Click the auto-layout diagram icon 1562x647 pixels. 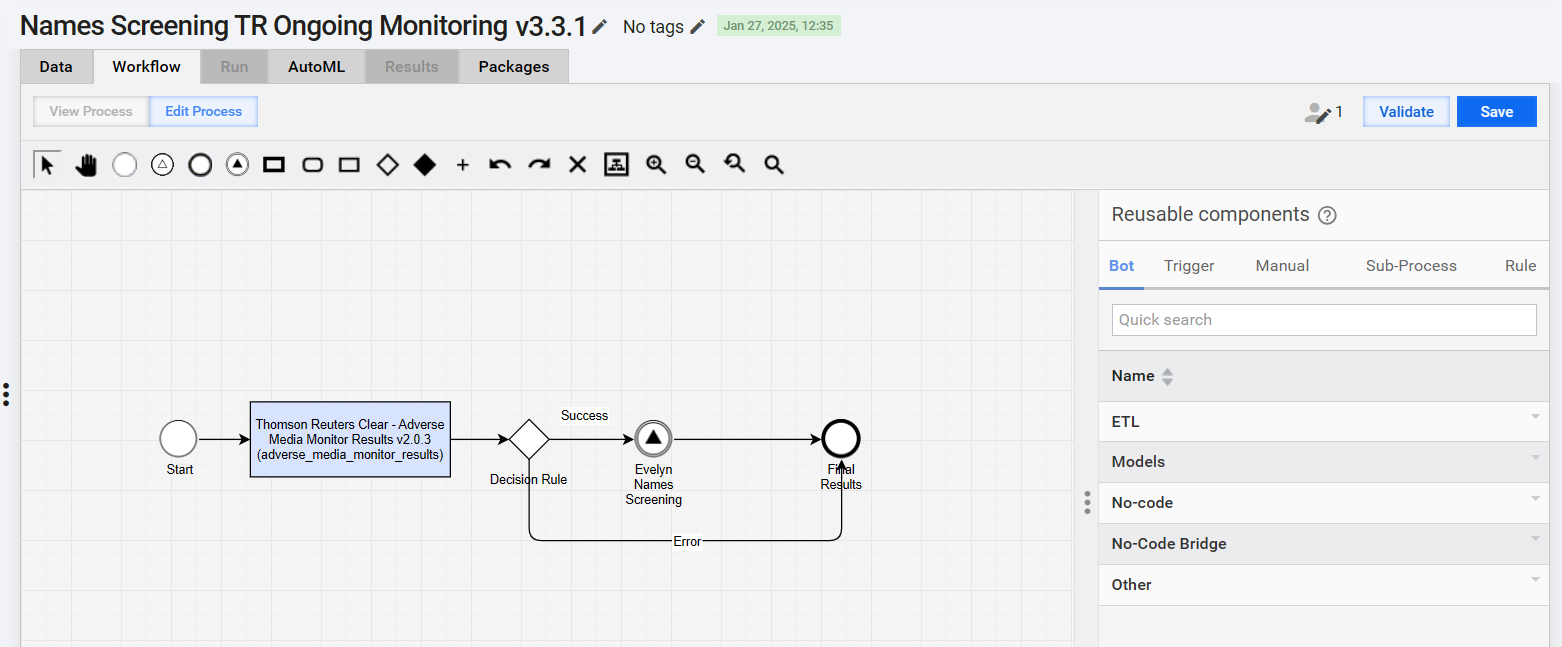[616, 165]
